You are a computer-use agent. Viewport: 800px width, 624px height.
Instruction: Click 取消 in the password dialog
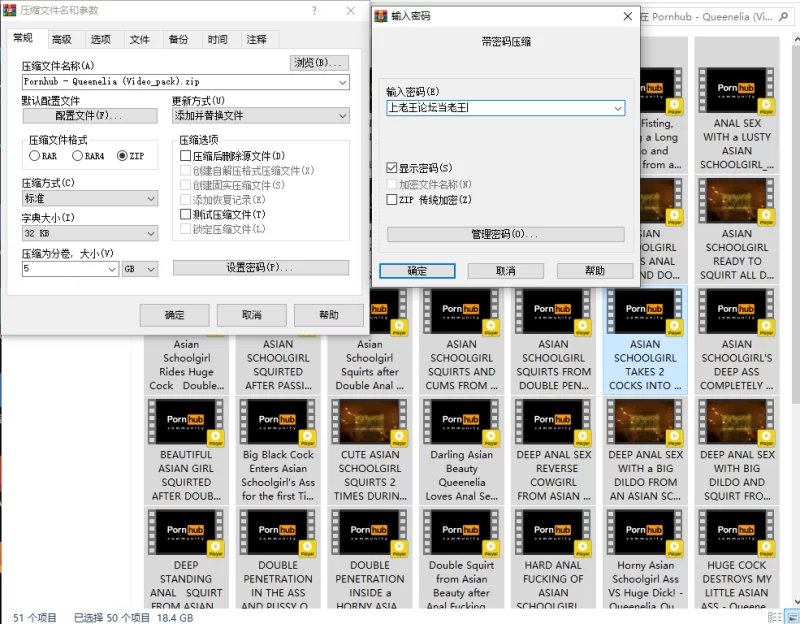click(506, 271)
